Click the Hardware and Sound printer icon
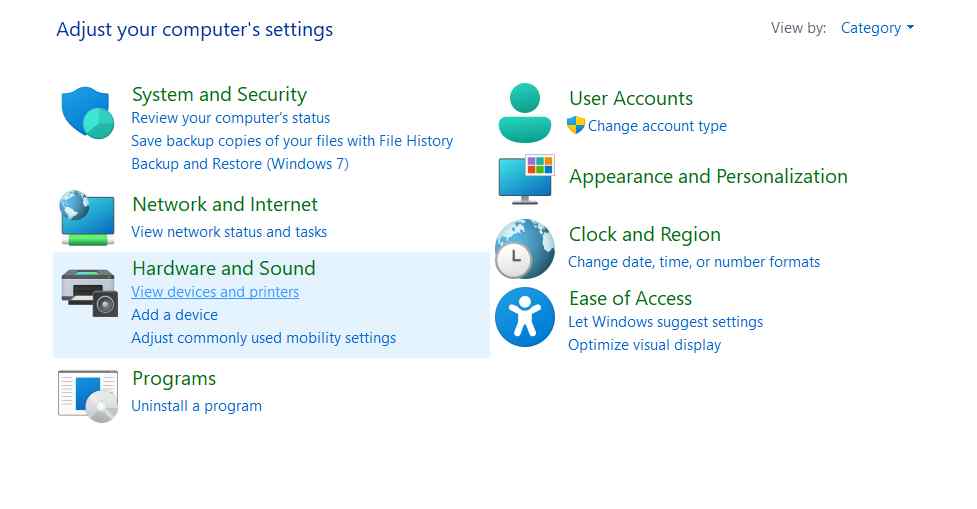Image resolution: width=977 pixels, height=509 pixels. pos(90,293)
